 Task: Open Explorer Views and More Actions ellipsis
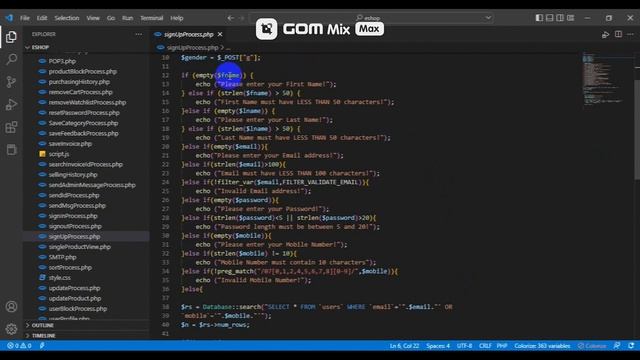click(139, 34)
